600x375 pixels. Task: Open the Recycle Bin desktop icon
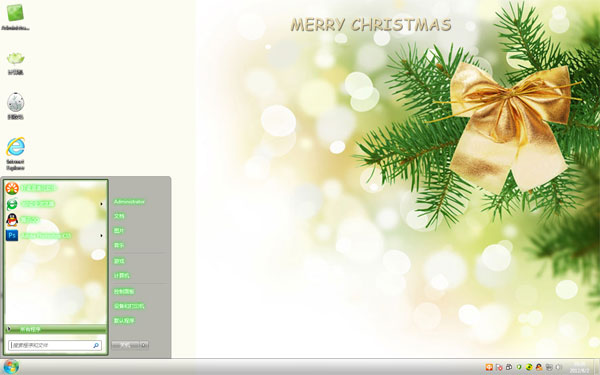pos(15,106)
